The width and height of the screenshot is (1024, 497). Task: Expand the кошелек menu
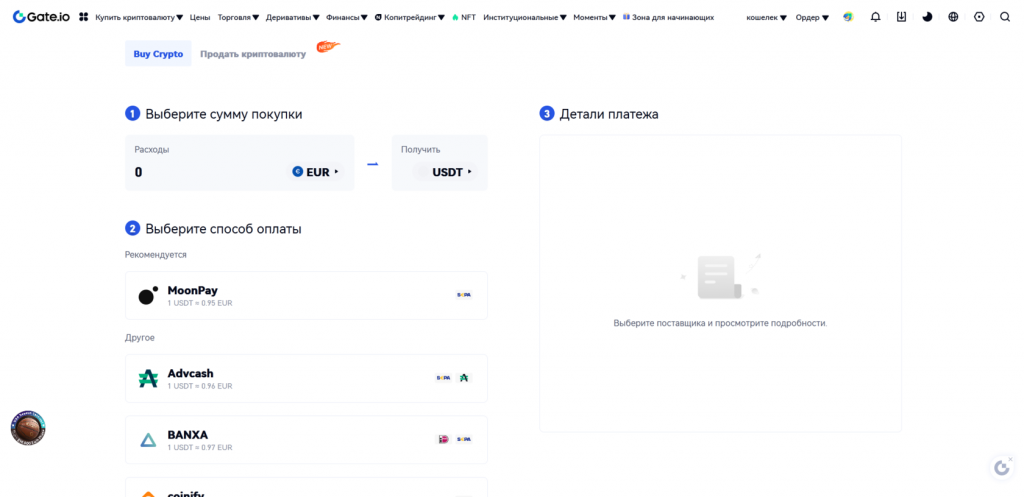point(766,17)
